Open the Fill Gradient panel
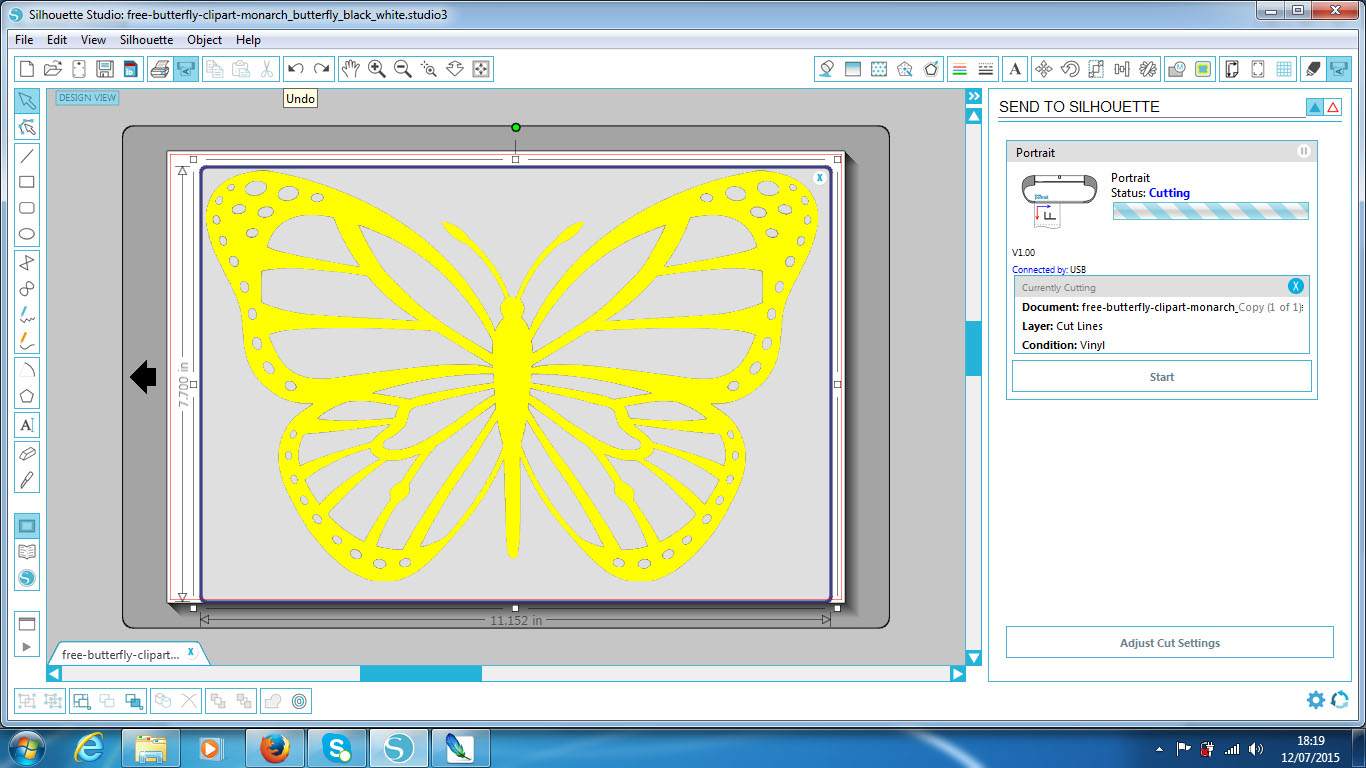This screenshot has height=768, width=1366. 853,69
